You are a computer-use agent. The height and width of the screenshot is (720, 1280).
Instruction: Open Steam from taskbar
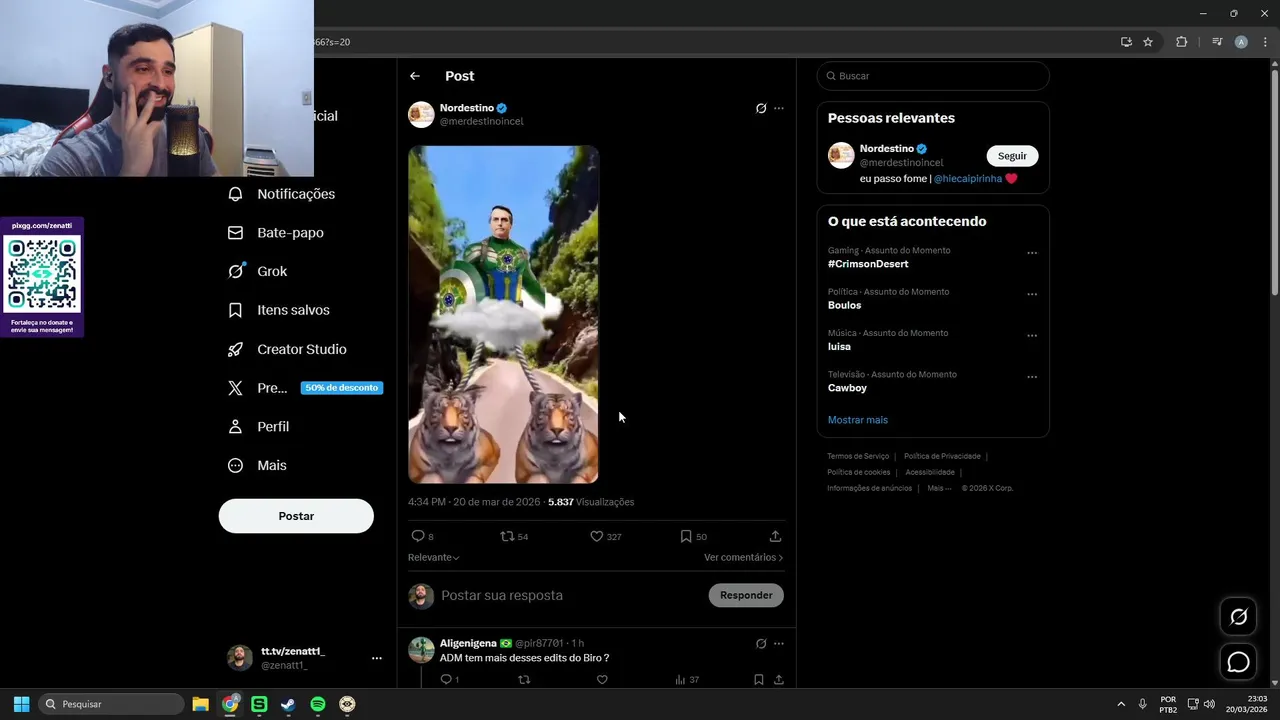click(x=288, y=704)
